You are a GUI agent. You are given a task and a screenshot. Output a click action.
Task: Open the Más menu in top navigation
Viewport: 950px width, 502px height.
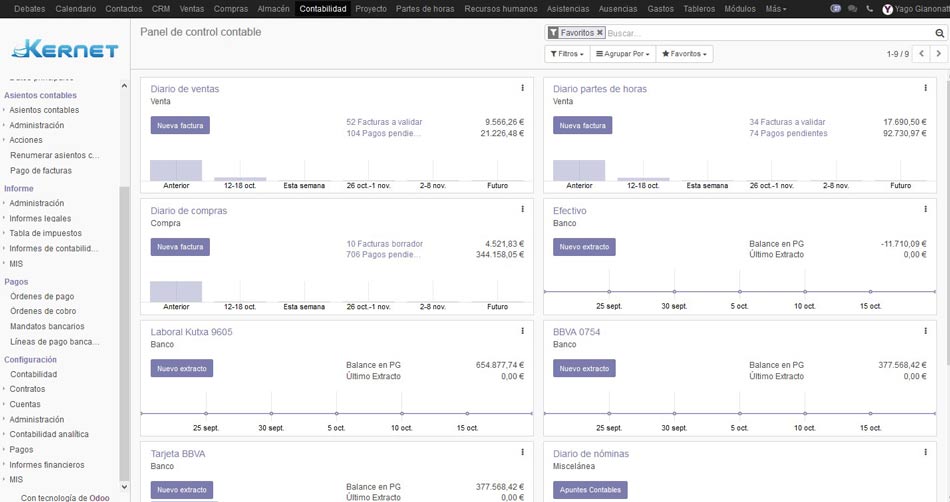[x=776, y=9]
